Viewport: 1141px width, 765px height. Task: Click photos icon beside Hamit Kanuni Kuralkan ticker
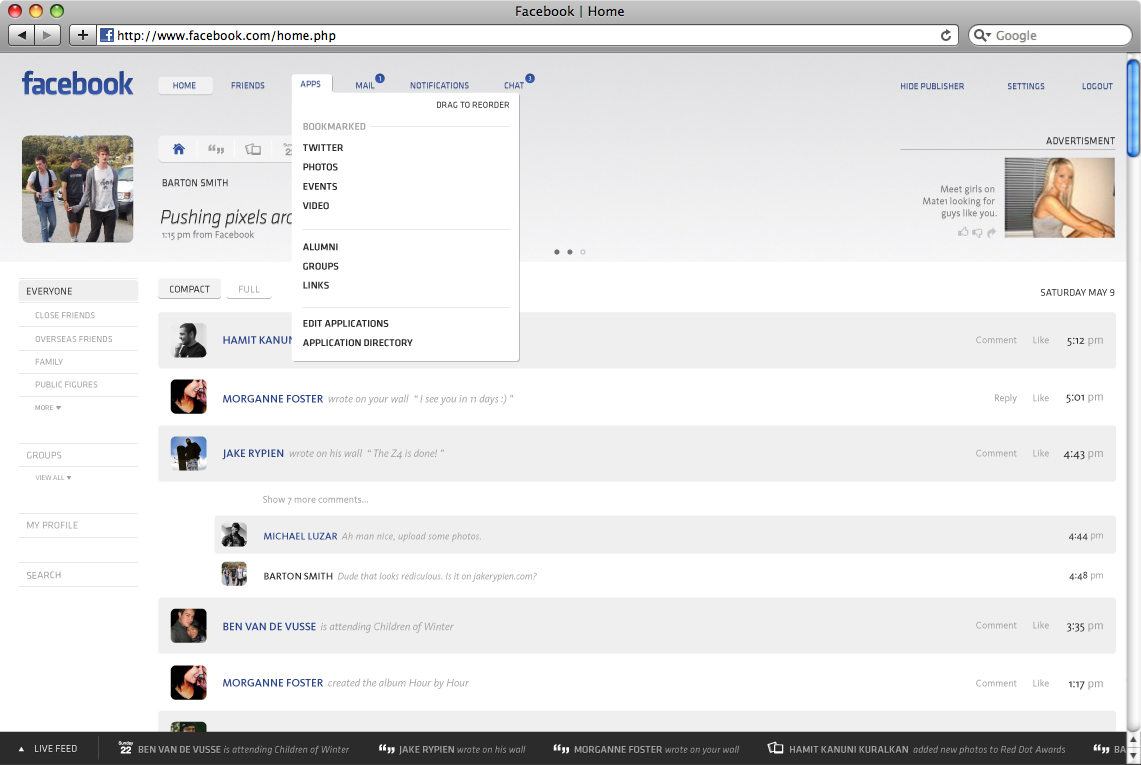tap(776, 748)
